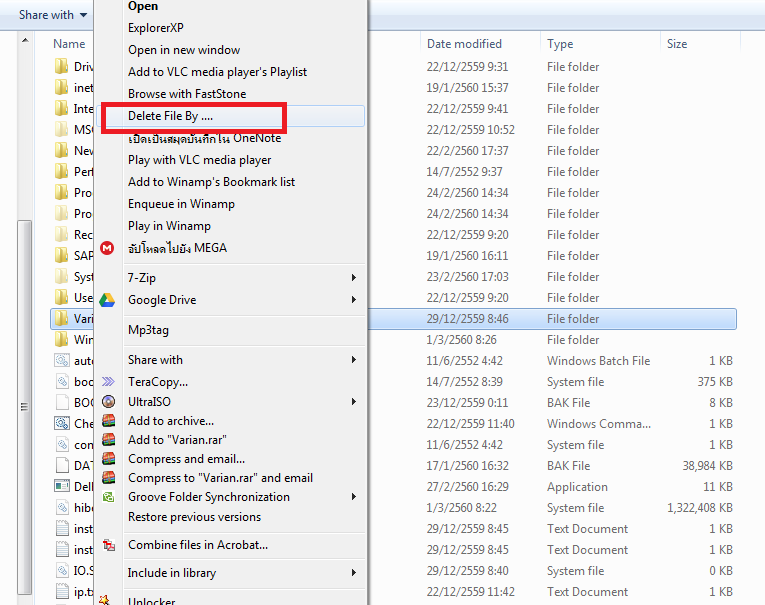Click the UltraISO disc icon
765x605 pixels.
pos(108,402)
